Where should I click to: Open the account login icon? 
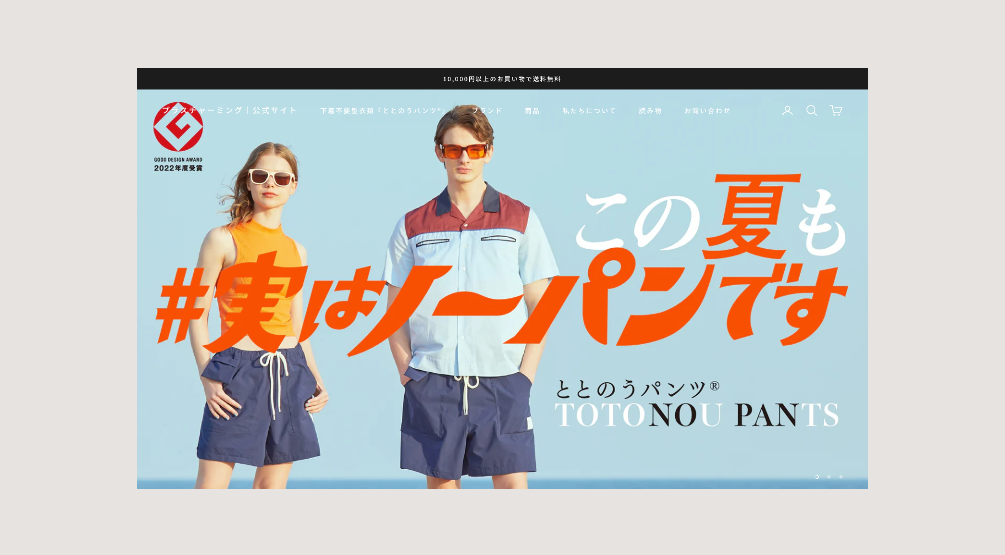click(x=787, y=111)
